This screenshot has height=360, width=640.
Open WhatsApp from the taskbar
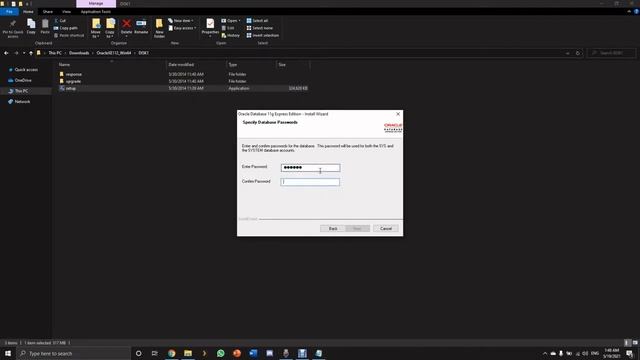click(220, 353)
